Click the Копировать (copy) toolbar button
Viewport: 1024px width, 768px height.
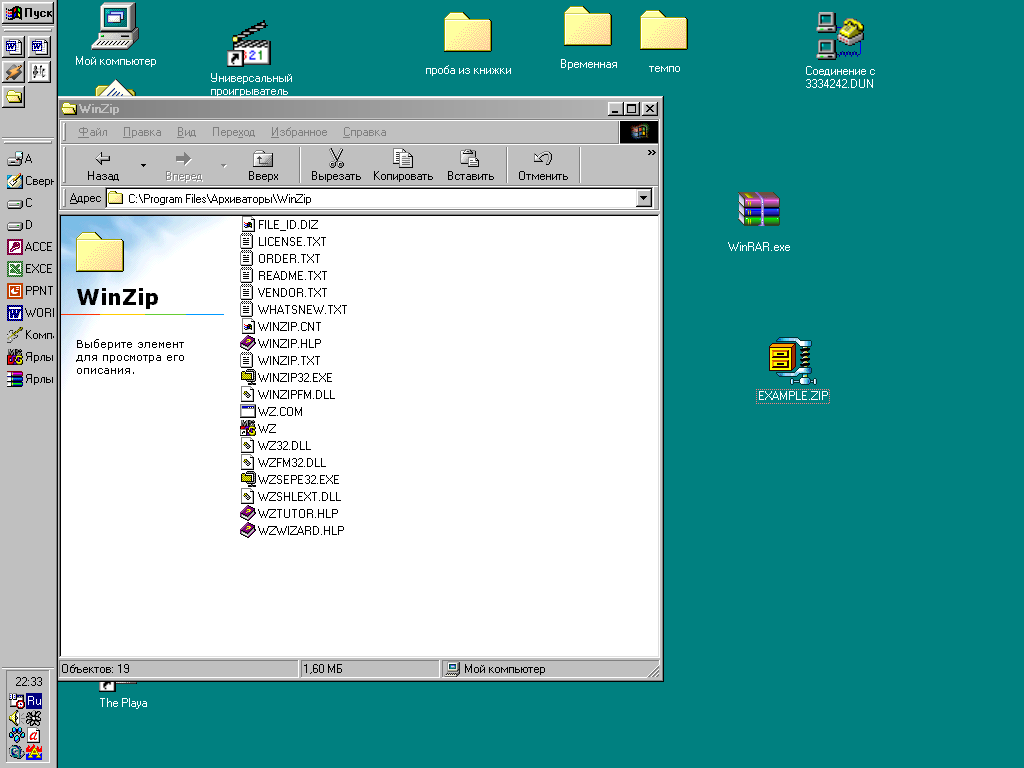pos(403,165)
